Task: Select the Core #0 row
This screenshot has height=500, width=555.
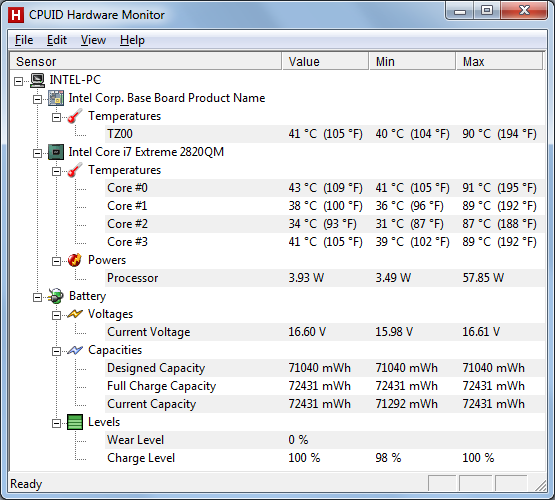Action: click(325, 188)
